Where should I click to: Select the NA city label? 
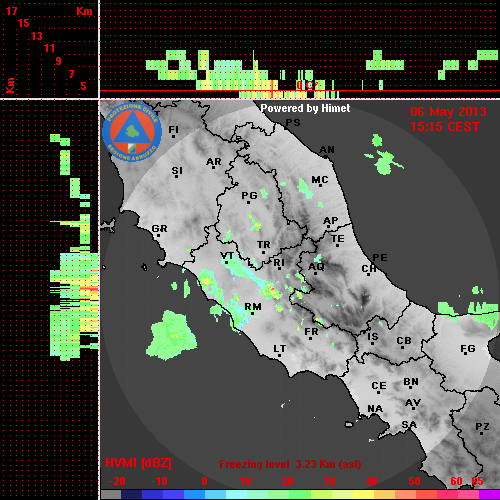pos(375,409)
